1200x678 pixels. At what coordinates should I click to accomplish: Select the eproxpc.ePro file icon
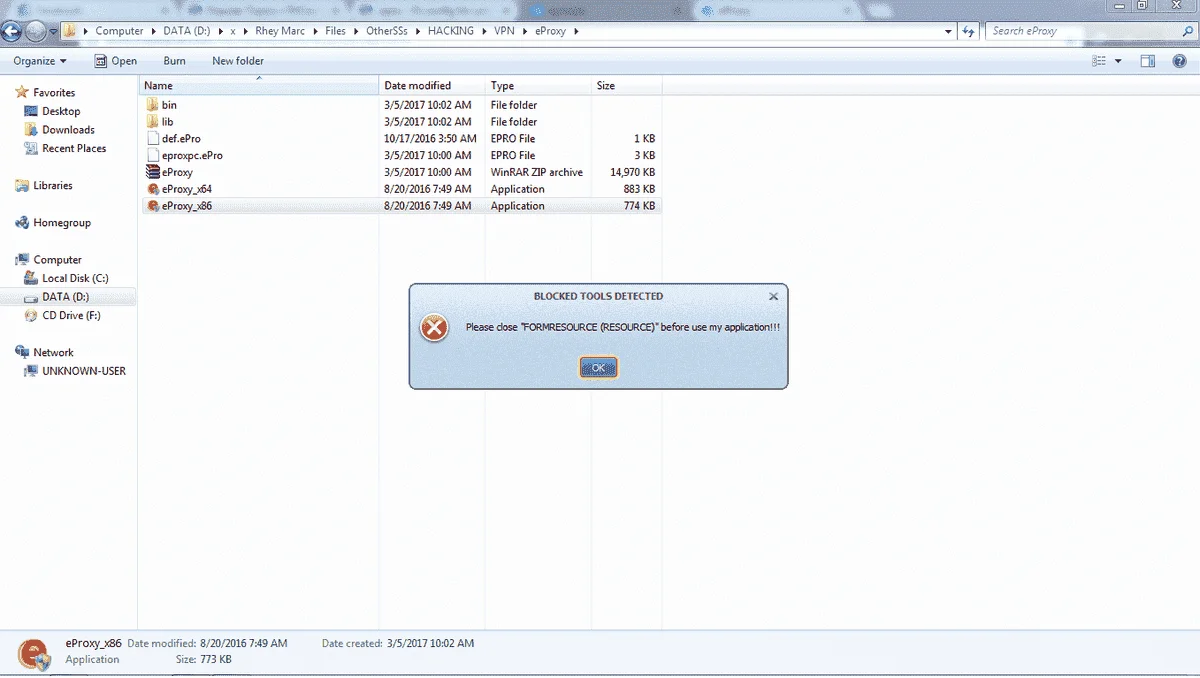(x=152, y=156)
